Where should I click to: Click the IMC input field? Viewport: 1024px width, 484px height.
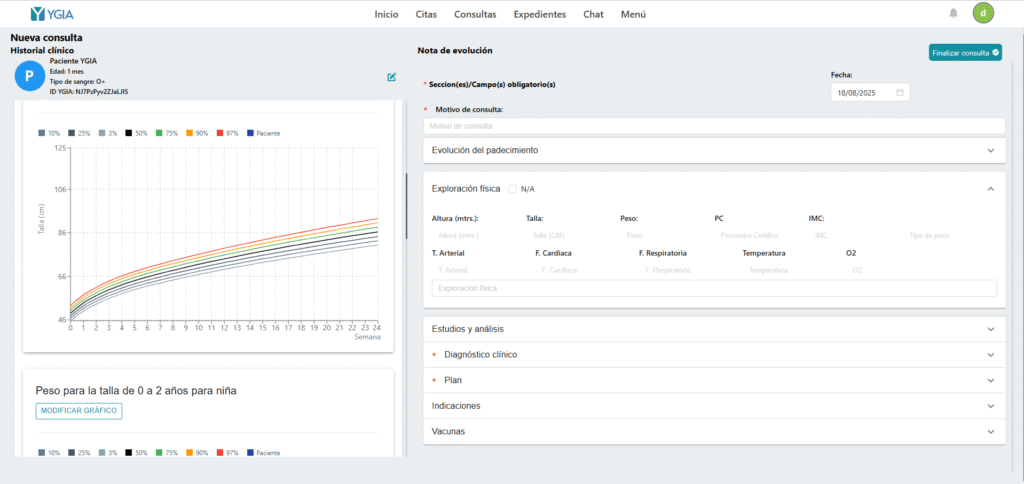(852, 236)
